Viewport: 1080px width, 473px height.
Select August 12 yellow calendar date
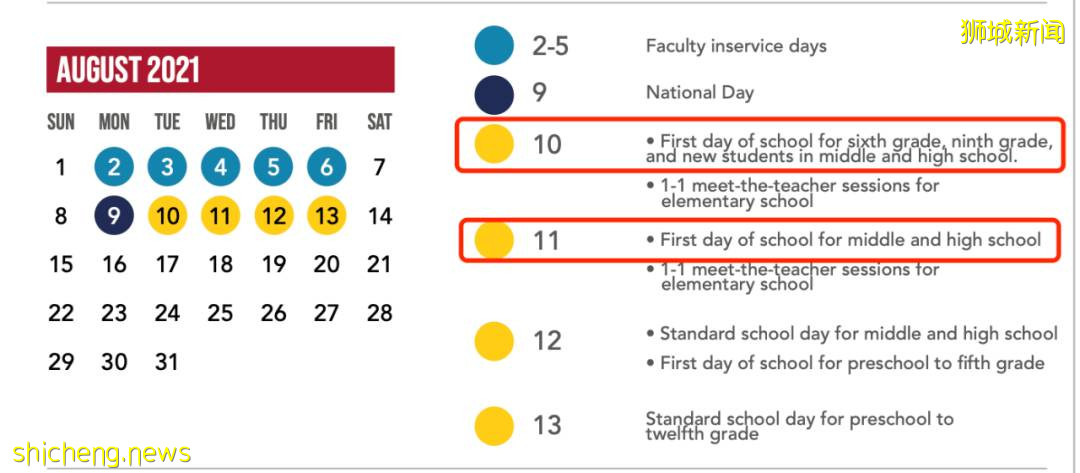273,215
